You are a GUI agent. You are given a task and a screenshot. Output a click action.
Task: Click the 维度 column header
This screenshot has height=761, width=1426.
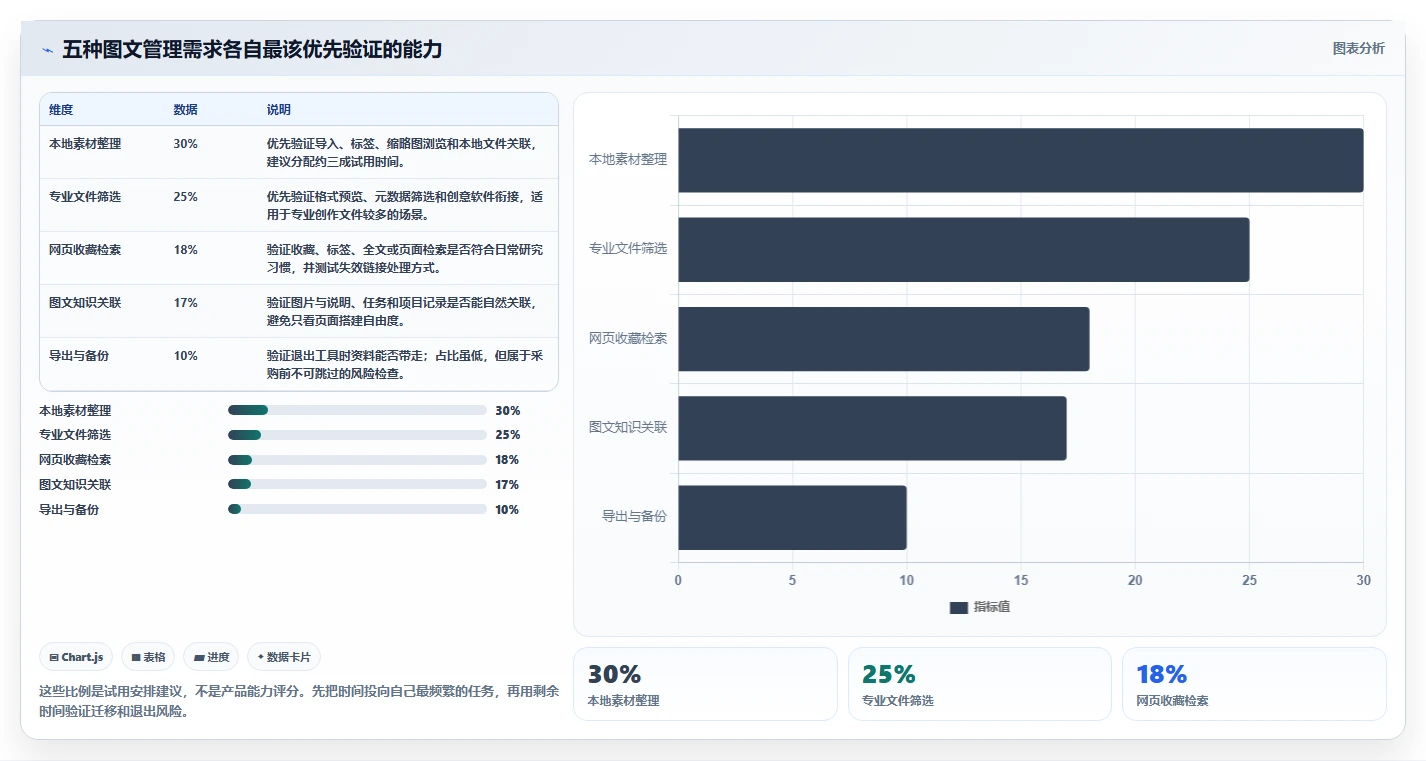pyautogui.click(x=61, y=110)
